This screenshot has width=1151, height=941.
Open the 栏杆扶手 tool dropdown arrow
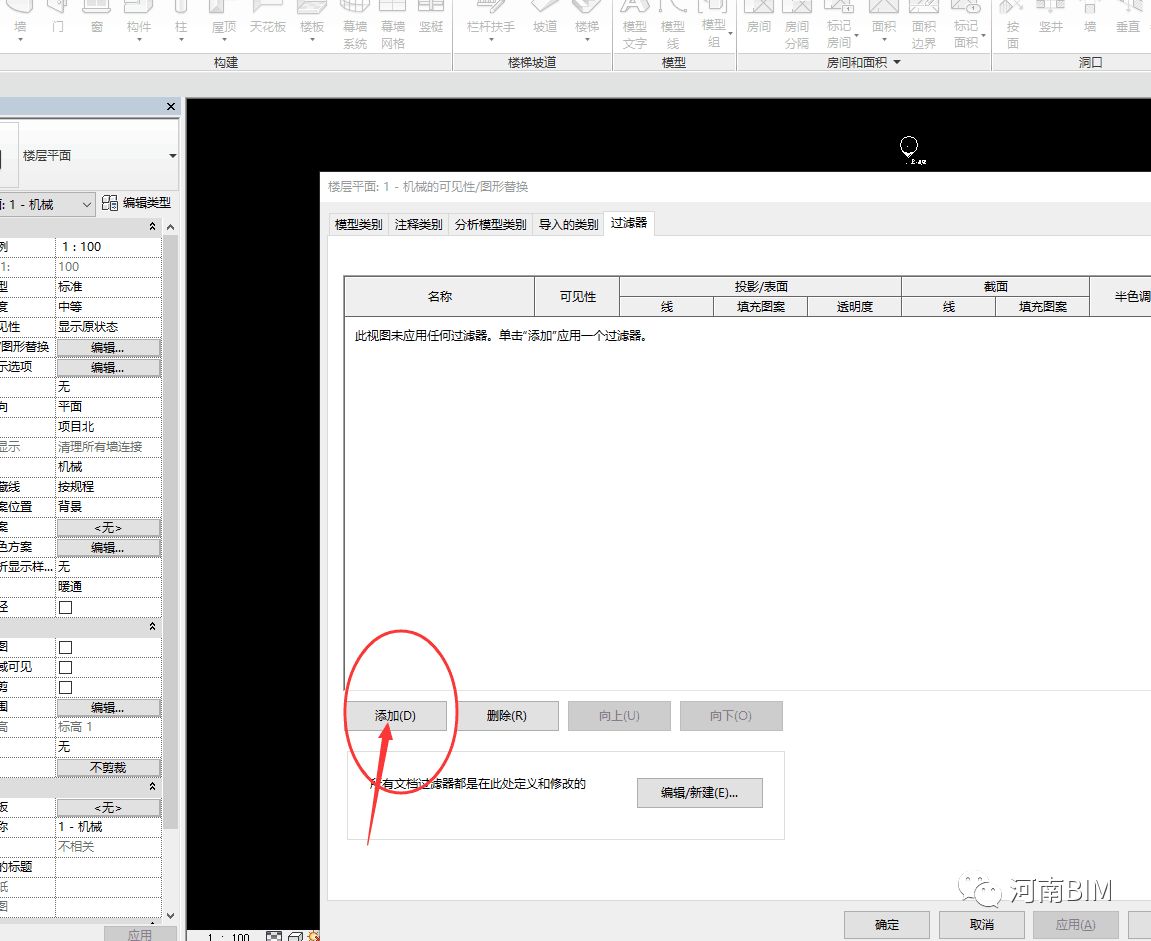pyautogui.click(x=491, y=40)
